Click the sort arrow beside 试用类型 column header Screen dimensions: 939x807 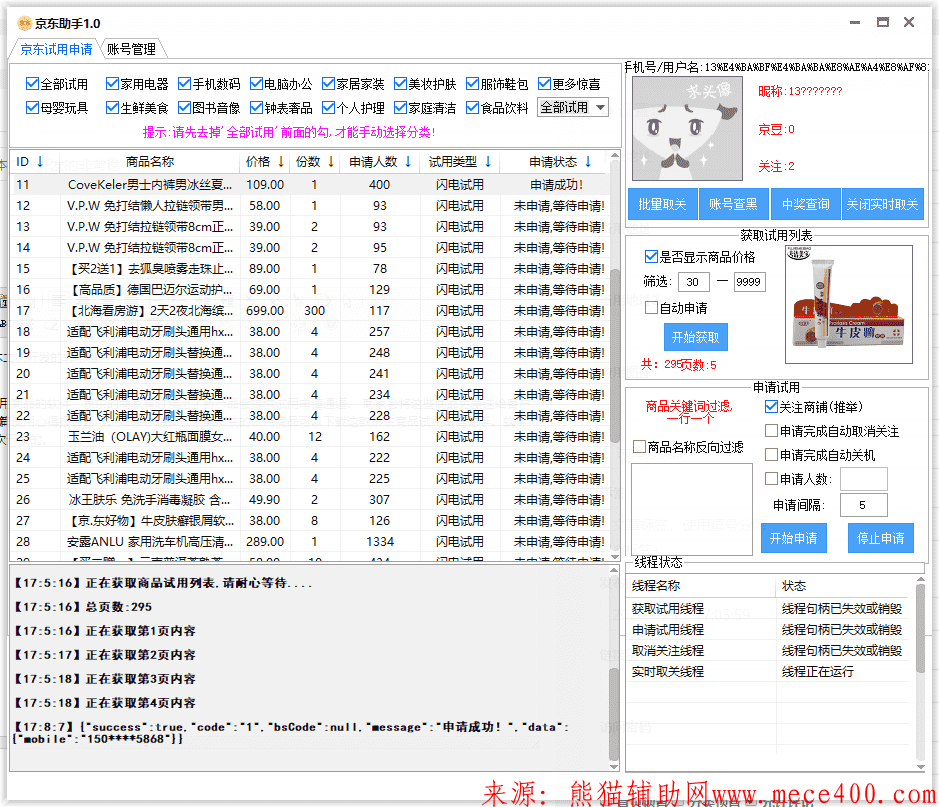pos(488,162)
